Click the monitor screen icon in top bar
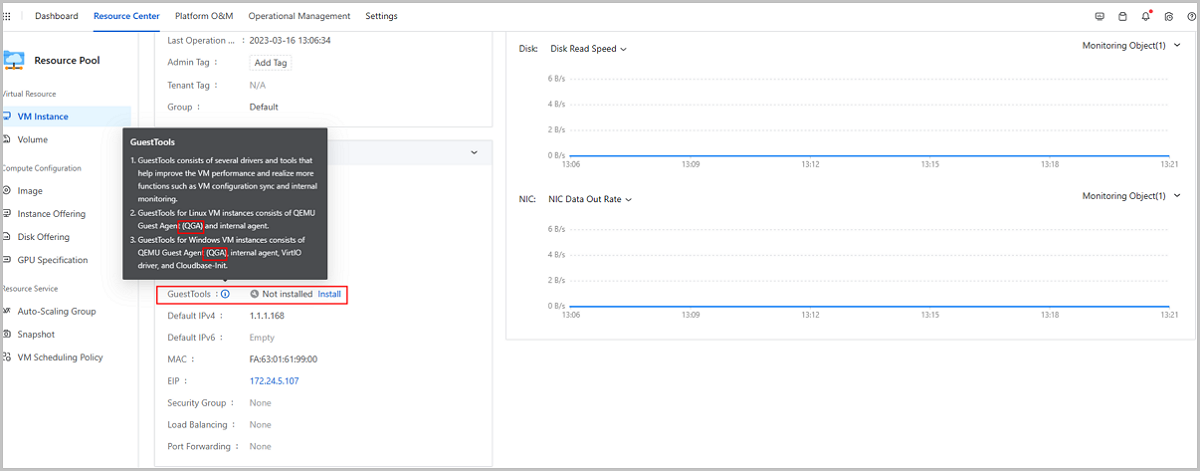Screen dimensions: 1200x471 (x=1100, y=17)
